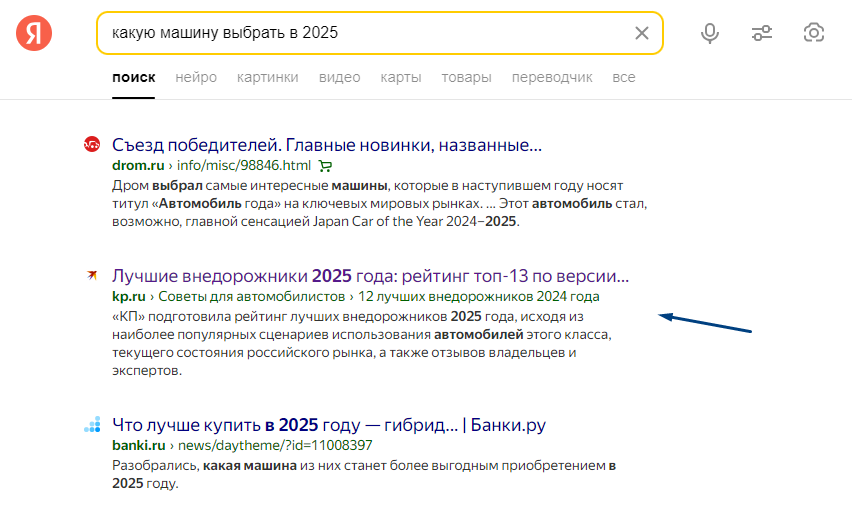Screen dimensions: 852x517
Task: Open the banki.ru domain link
Action: pos(139,445)
